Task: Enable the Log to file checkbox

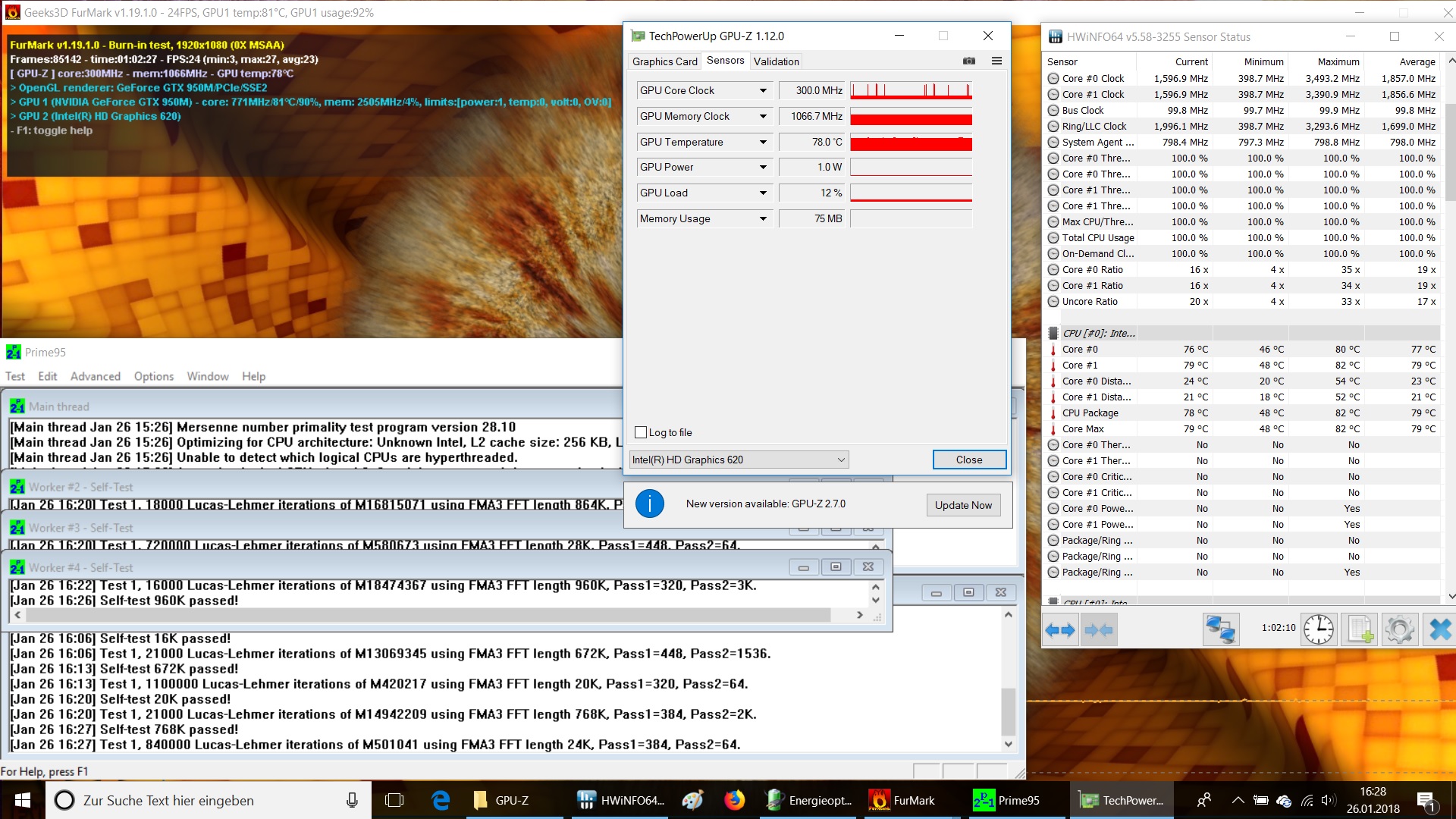Action: 641,432
